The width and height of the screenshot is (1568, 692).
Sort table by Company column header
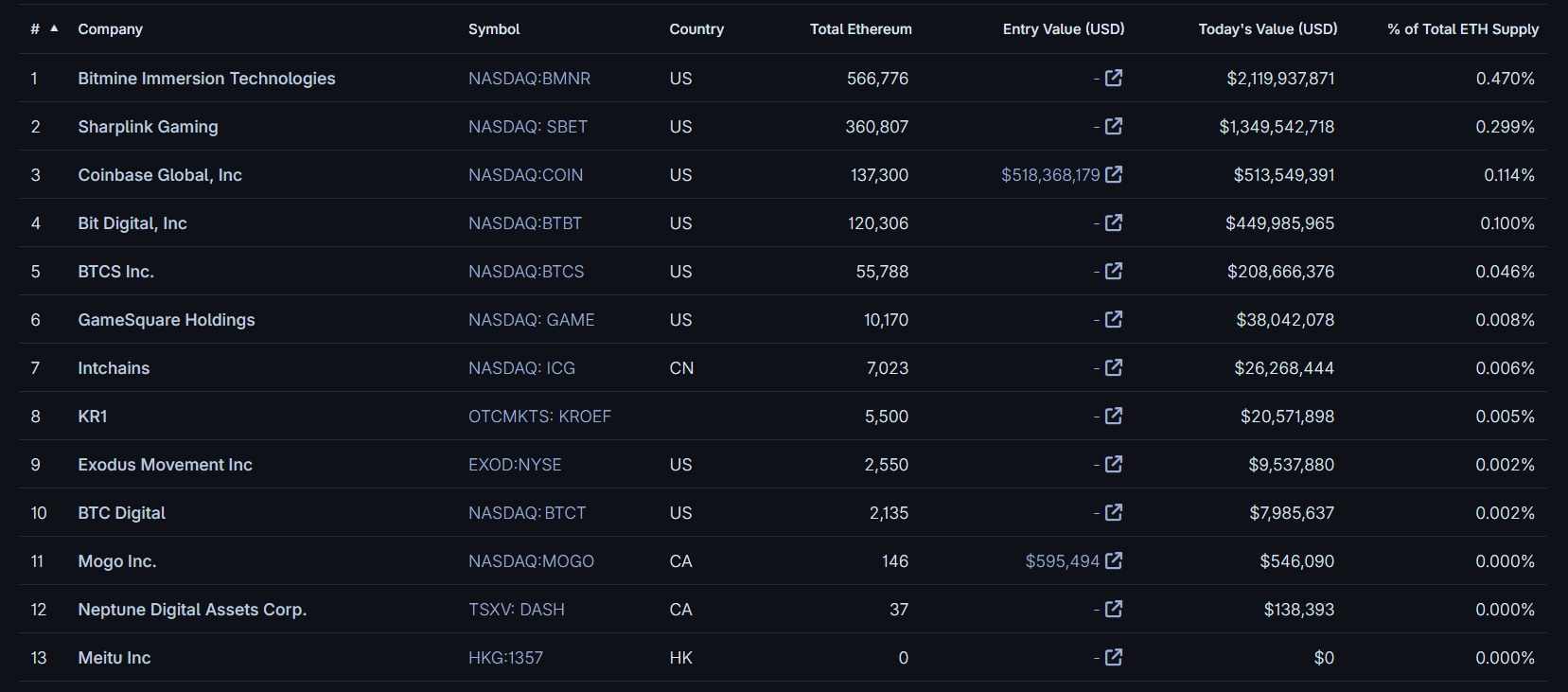point(110,29)
